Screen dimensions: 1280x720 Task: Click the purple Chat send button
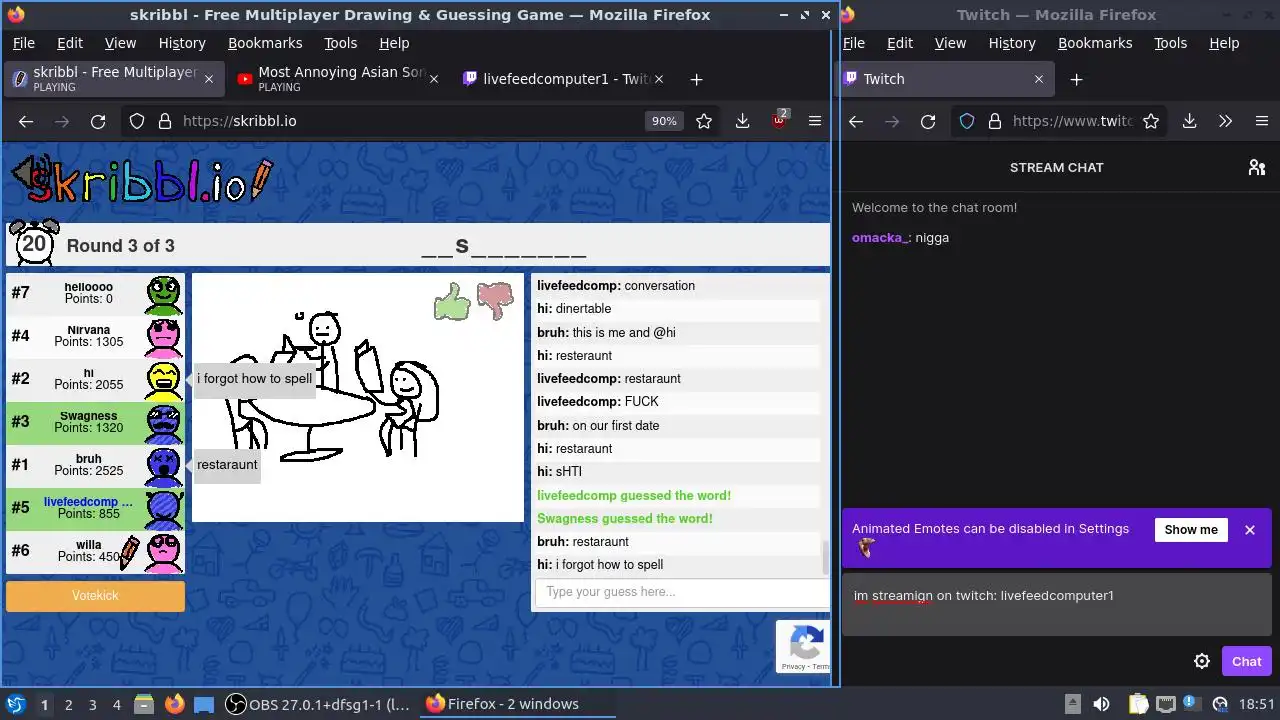[x=1246, y=661]
